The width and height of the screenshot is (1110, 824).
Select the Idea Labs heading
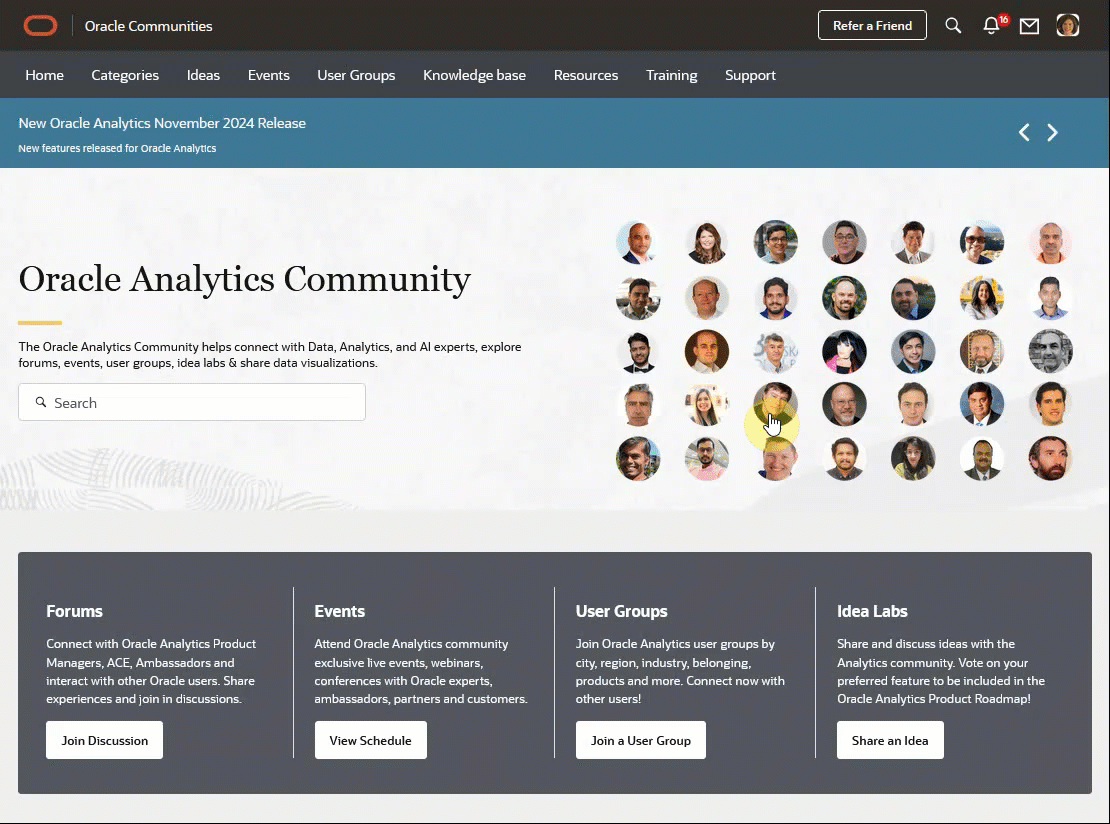[x=872, y=611]
